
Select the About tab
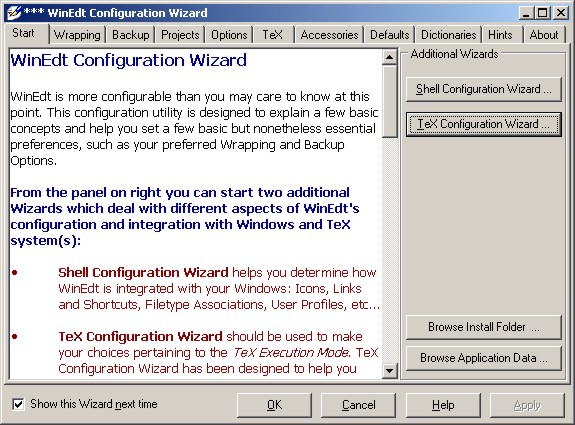click(x=544, y=35)
